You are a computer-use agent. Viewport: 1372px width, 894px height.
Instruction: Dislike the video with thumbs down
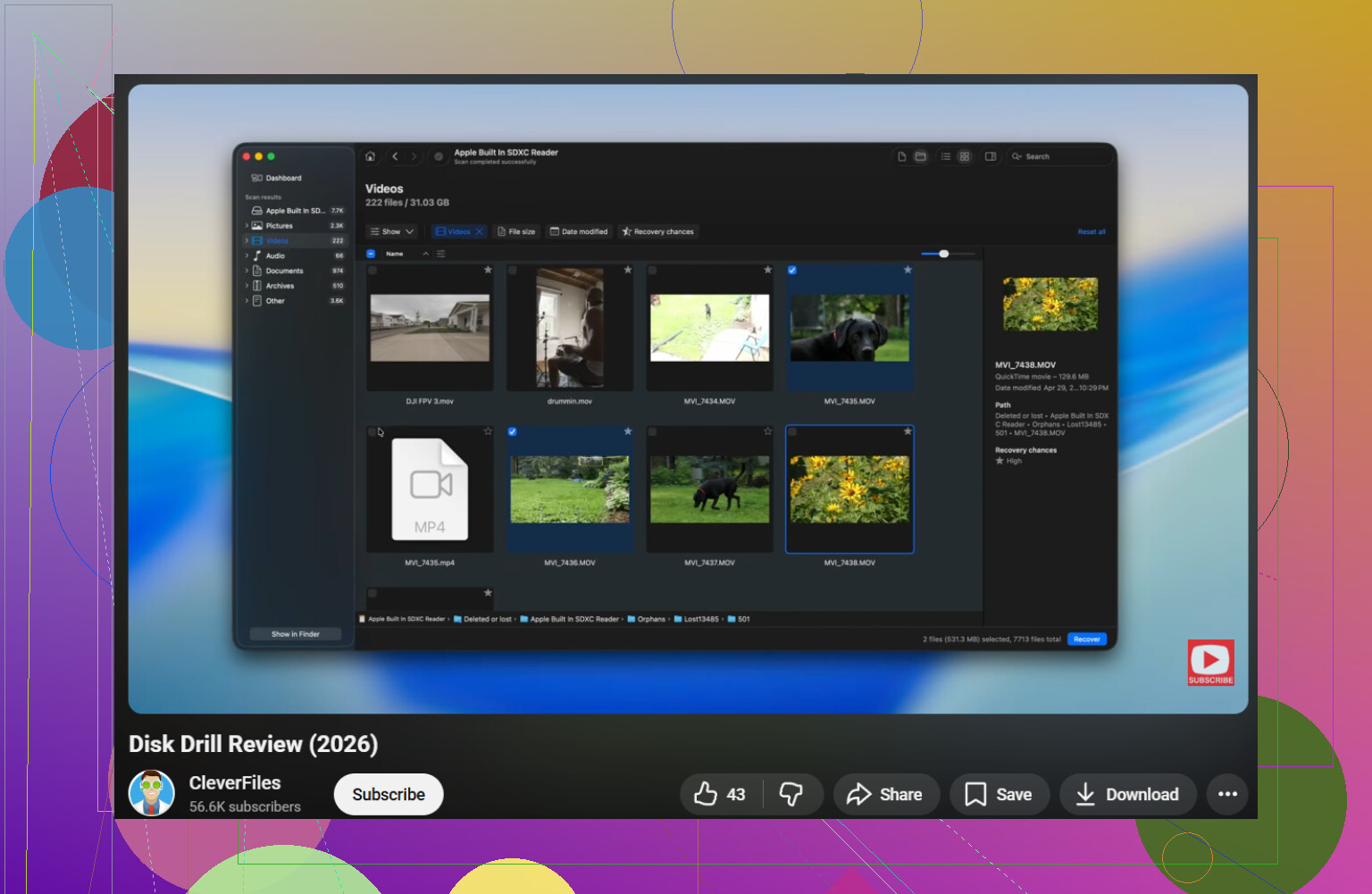[791, 794]
